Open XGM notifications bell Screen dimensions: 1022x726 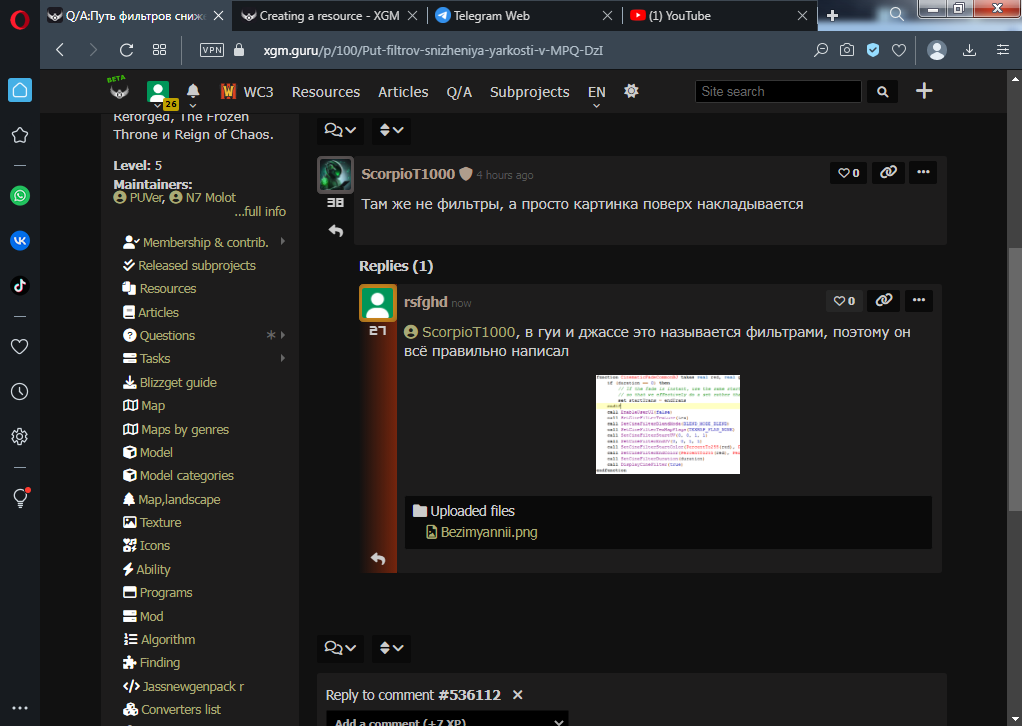point(193,91)
